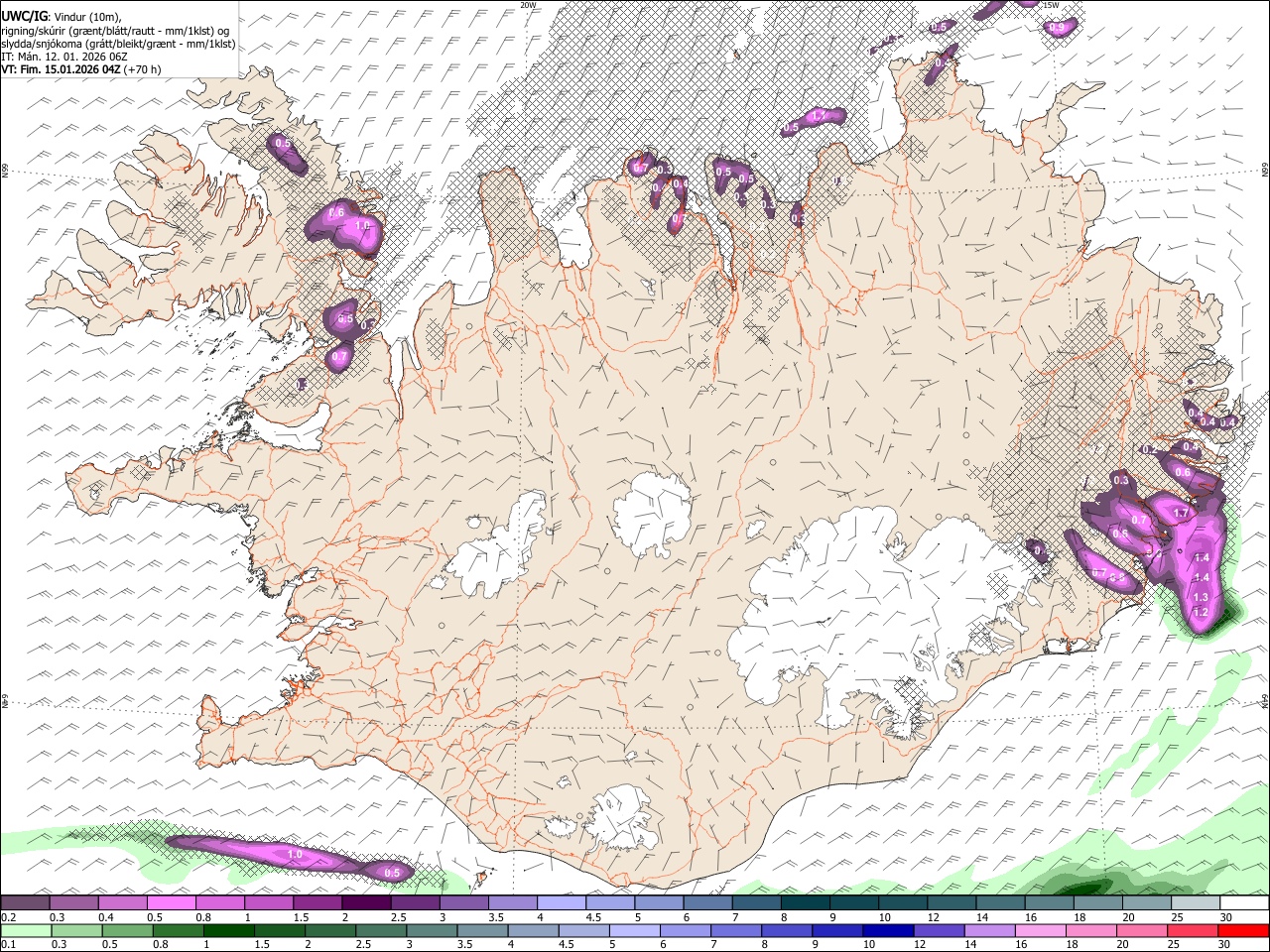Click the '20W' longitude label at top
This screenshot has height=952, width=1270.
click(x=529, y=5)
